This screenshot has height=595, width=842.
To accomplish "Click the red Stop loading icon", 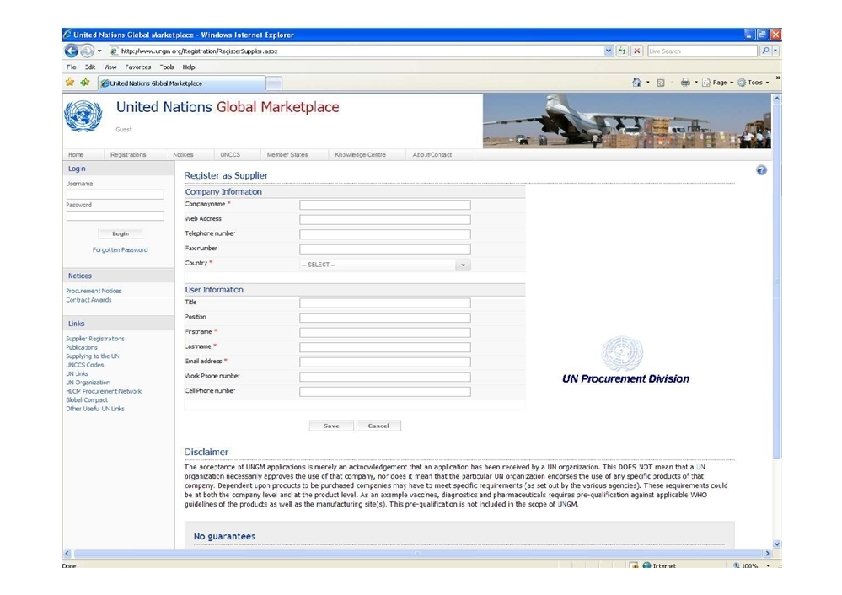I will click(x=637, y=51).
